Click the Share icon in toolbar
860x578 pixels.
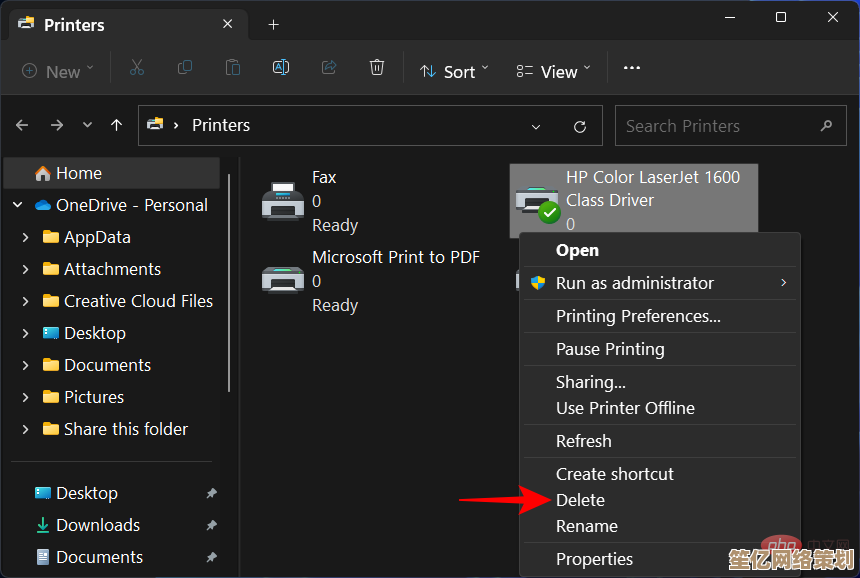pyautogui.click(x=329, y=68)
